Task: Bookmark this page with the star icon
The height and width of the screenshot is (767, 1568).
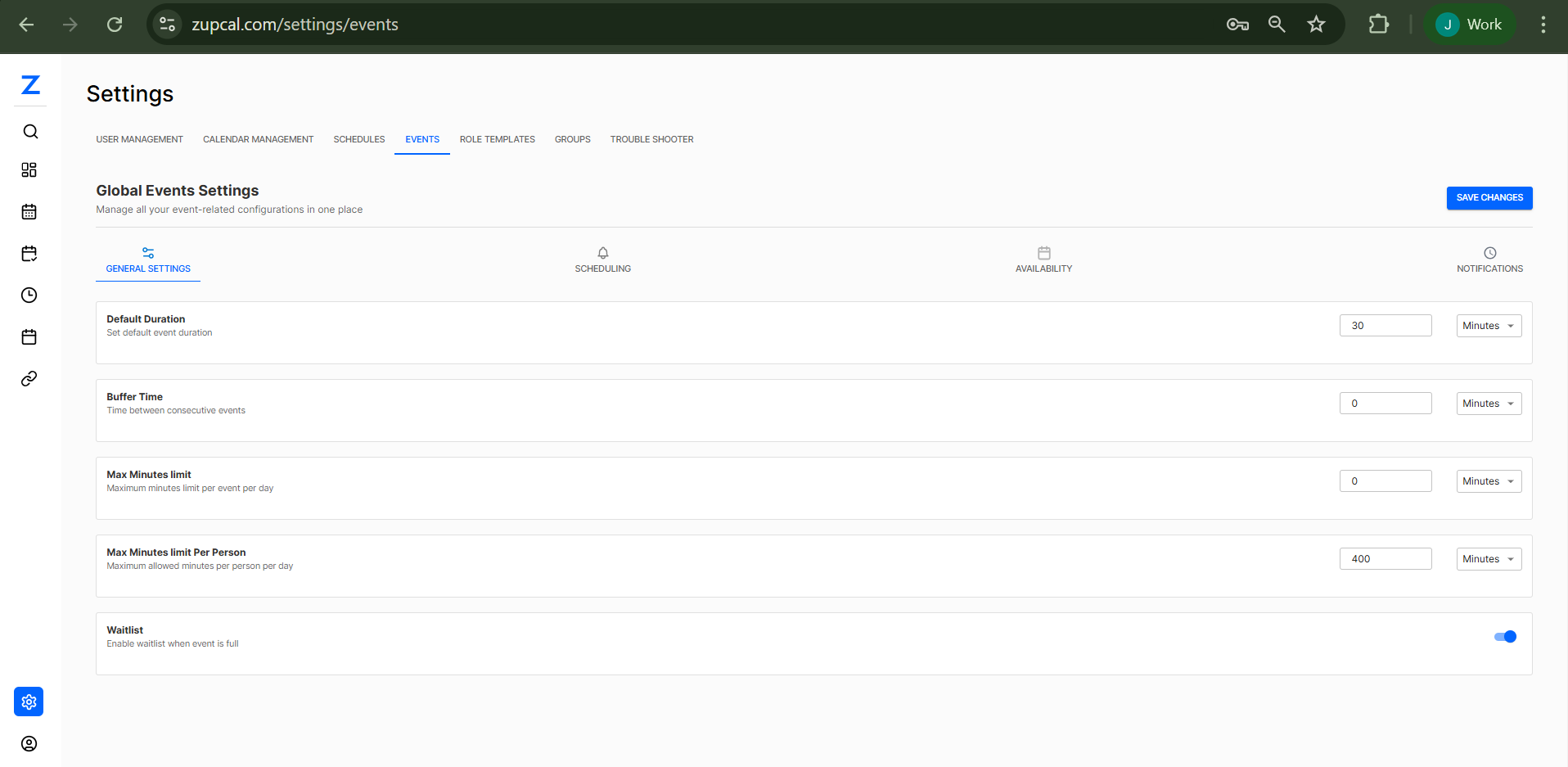Action: tap(1316, 25)
